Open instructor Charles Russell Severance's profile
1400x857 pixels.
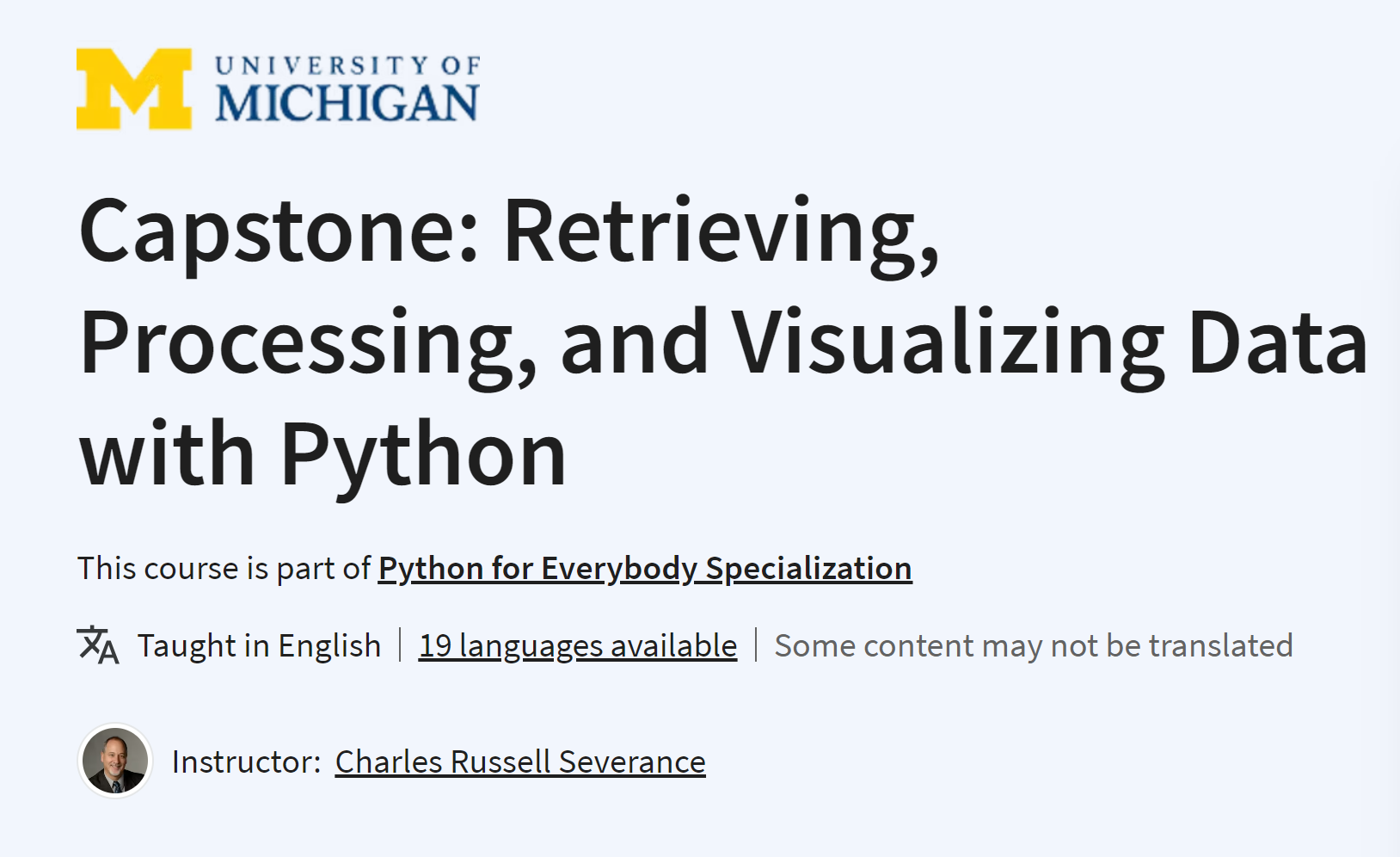(x=520, y=762)
